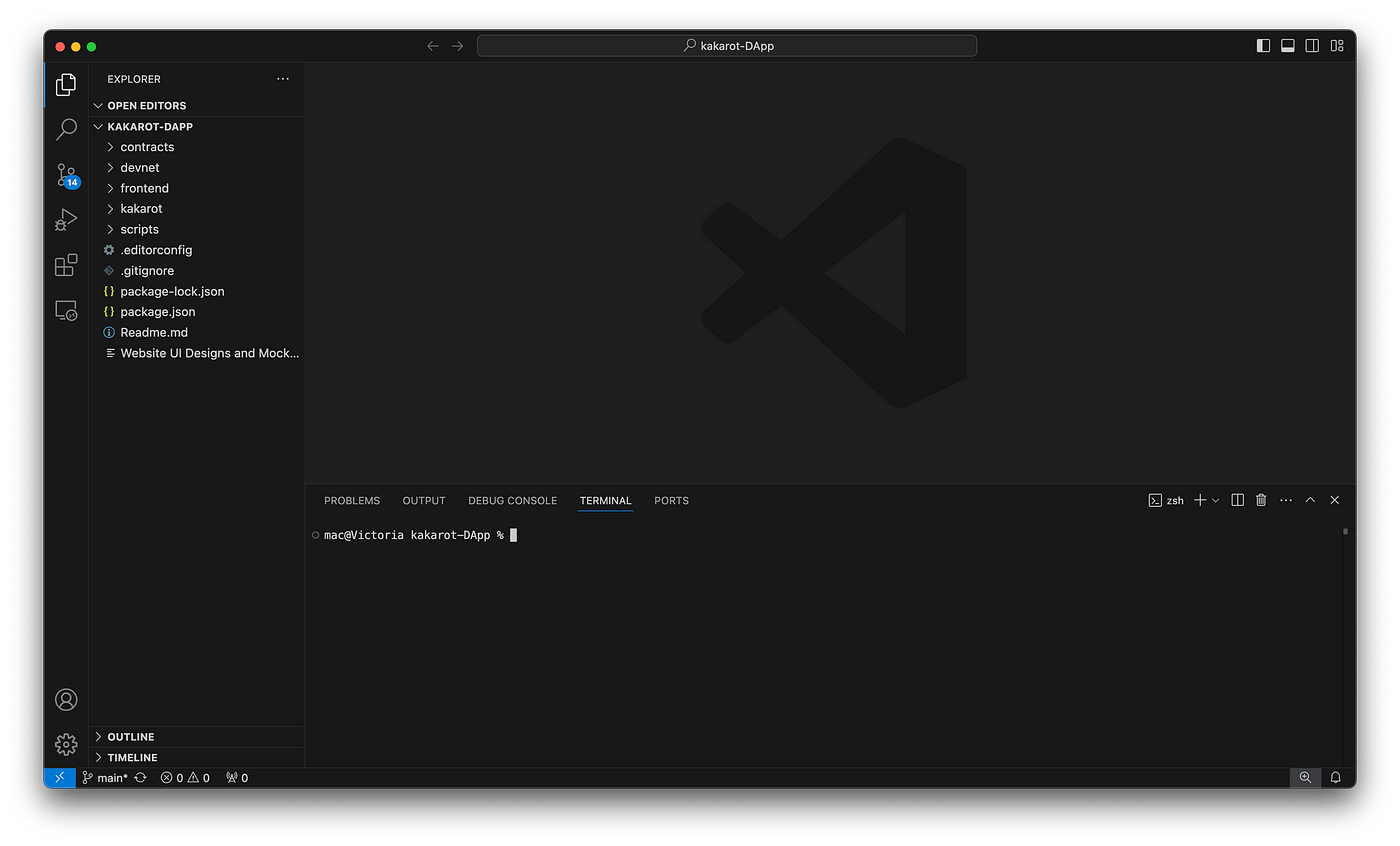Open the customize layout icon
Image resolution: width=1400 pixels, height=846 pixels.
pyautogui.click(x=1337, y=46)
